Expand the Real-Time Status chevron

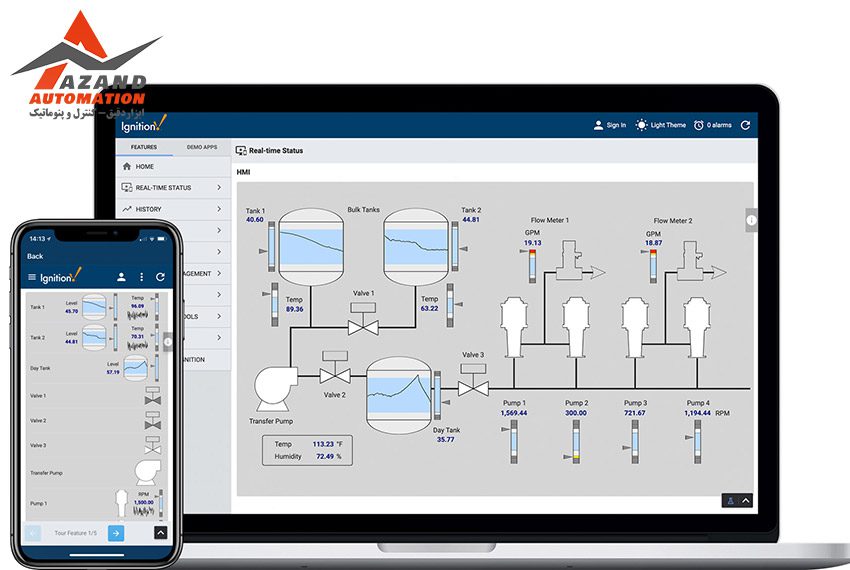pyautogui.click(x=219, y=187)
